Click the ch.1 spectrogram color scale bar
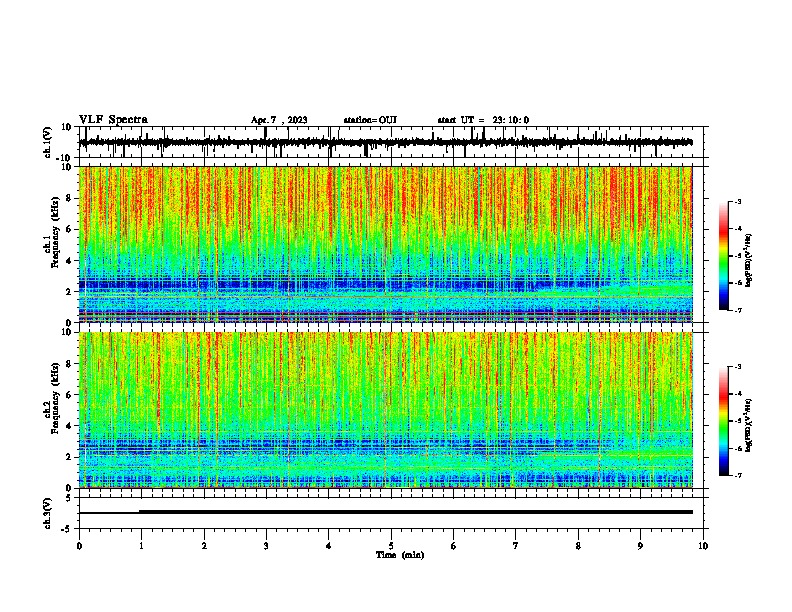Image resolution: width=792 pixels, height=612 pixels. point(723,256)
